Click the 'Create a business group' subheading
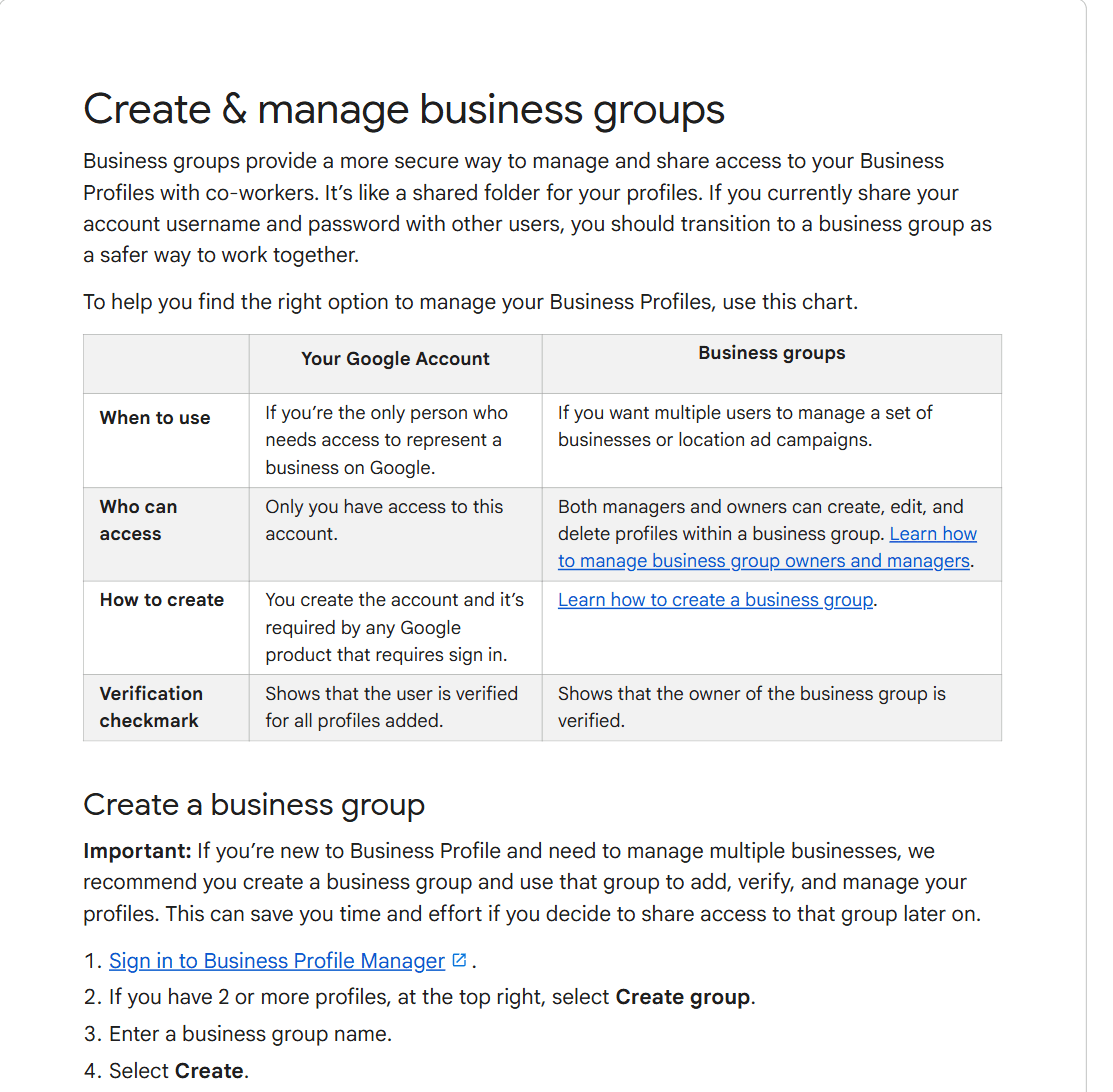1113x1092 pixels. 253,804
